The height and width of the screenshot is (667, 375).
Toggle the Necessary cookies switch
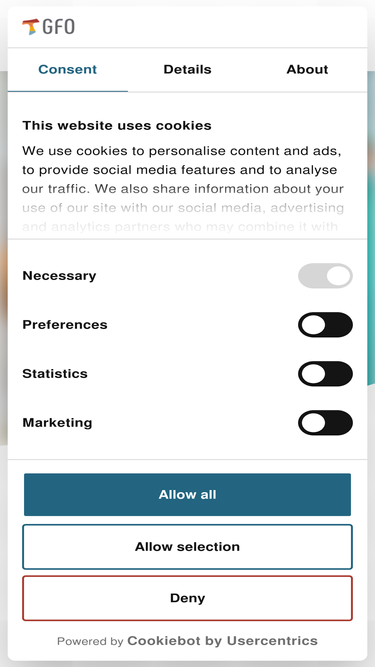pos(325,276)
